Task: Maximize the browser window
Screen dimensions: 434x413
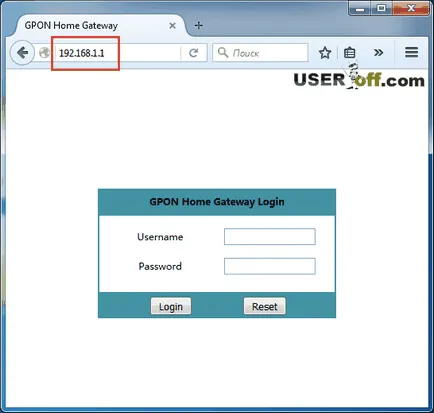Action: [x=381, y=9]
